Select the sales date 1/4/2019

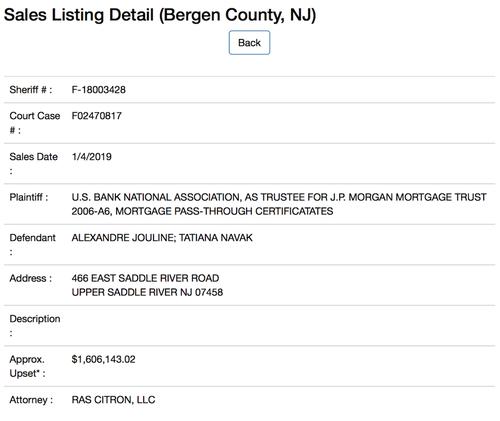pyautogui.click(x=92, y=157)
